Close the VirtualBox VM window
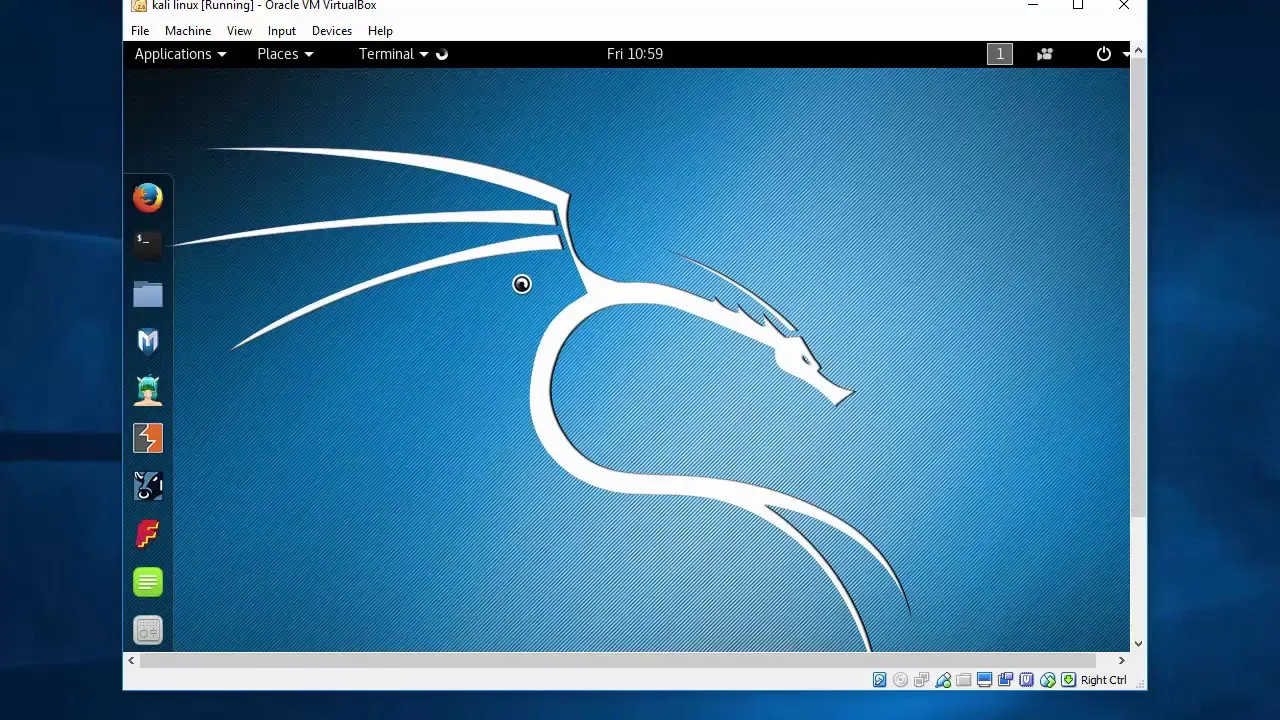 point(1124,6)
